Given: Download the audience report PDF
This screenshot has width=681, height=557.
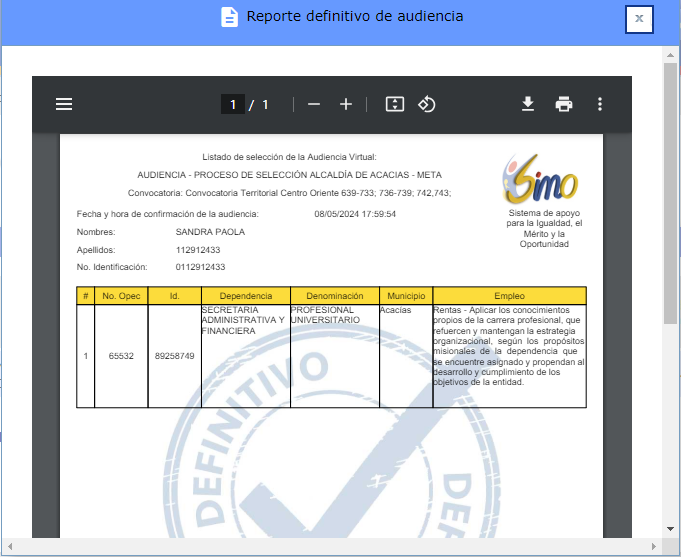Looking at the screenshot, I should [x=528, y=104].
